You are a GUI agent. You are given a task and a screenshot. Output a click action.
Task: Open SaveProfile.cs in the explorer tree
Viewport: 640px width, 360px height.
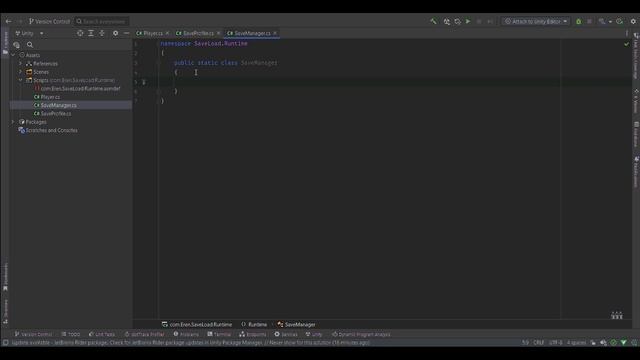click(x=53, y=113)
